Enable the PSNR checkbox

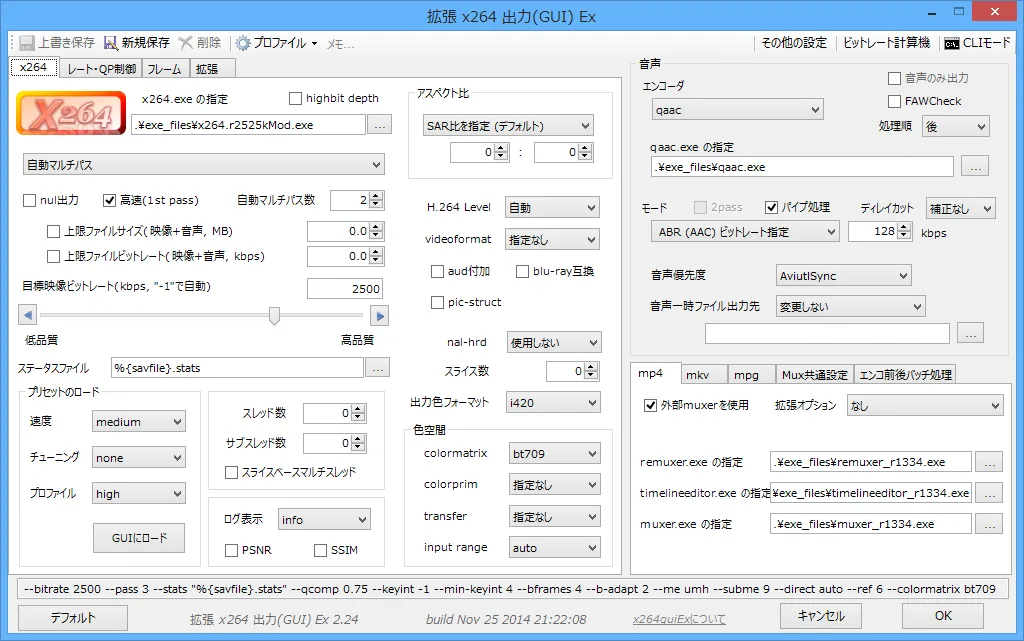click(x=231, y=550)
